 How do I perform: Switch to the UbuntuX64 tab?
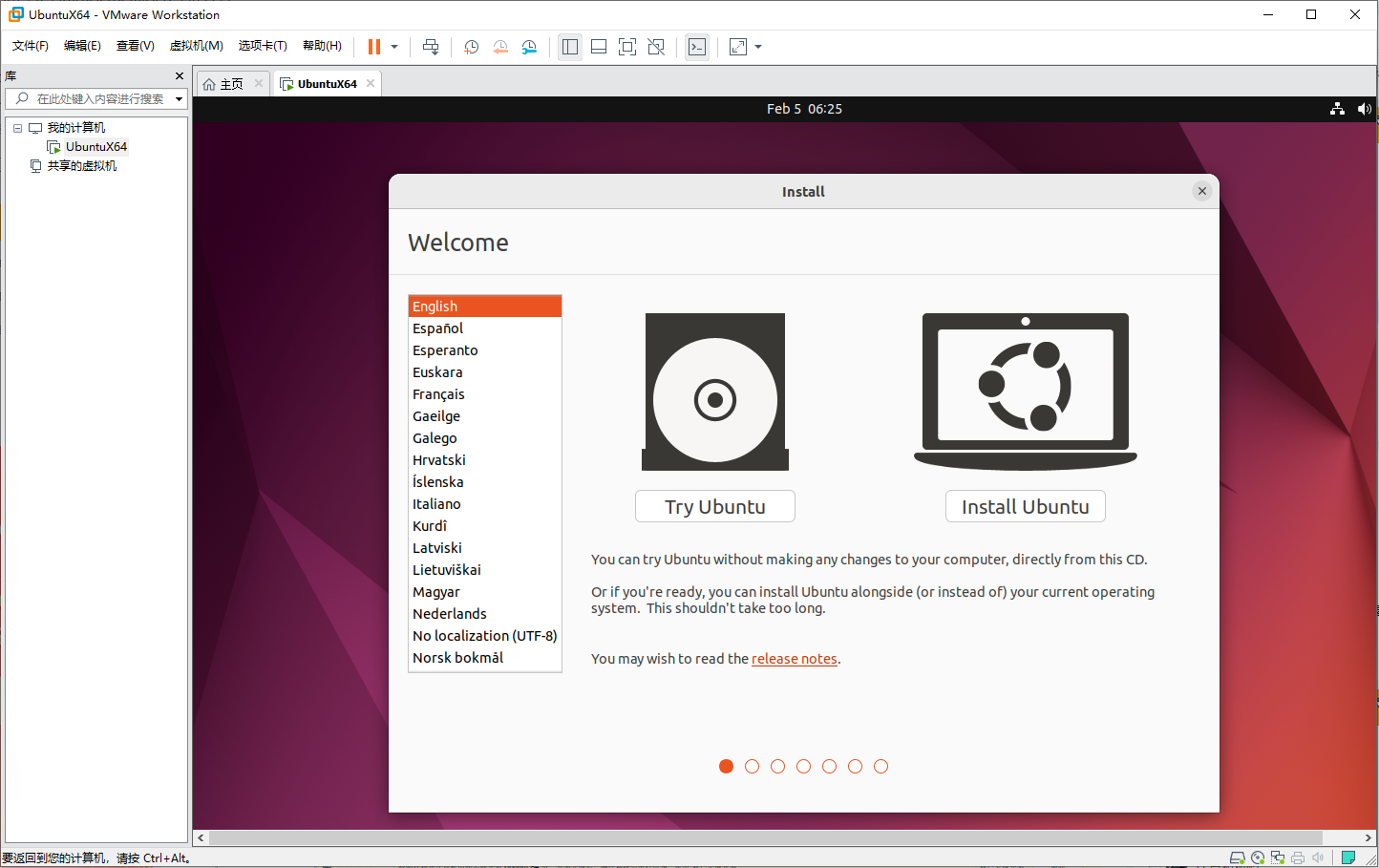pos(327,84)
